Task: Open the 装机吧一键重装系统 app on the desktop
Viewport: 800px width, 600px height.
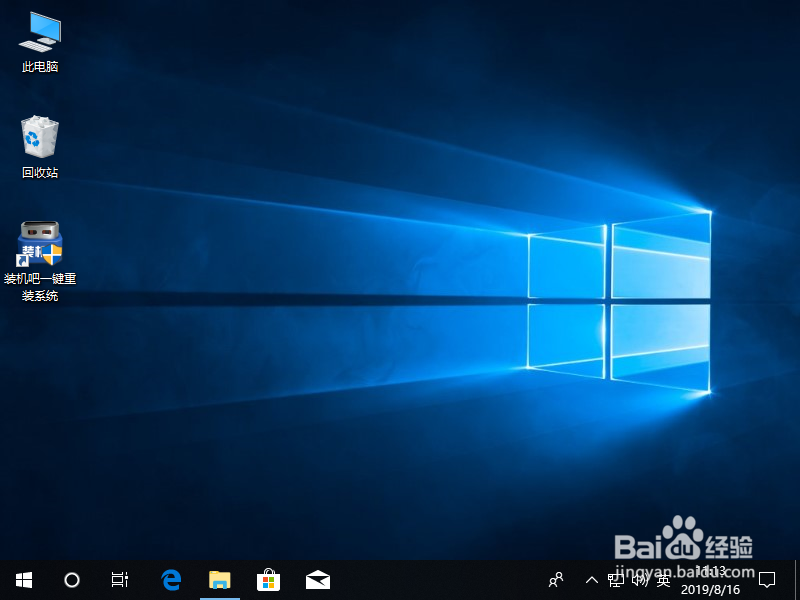Action: tap(39, 243)
